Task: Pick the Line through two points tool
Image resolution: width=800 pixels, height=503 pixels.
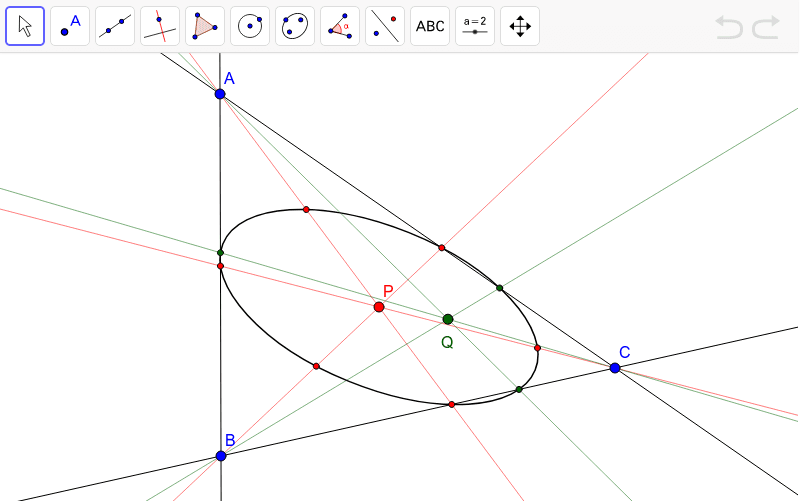Action: click(115, 26)
